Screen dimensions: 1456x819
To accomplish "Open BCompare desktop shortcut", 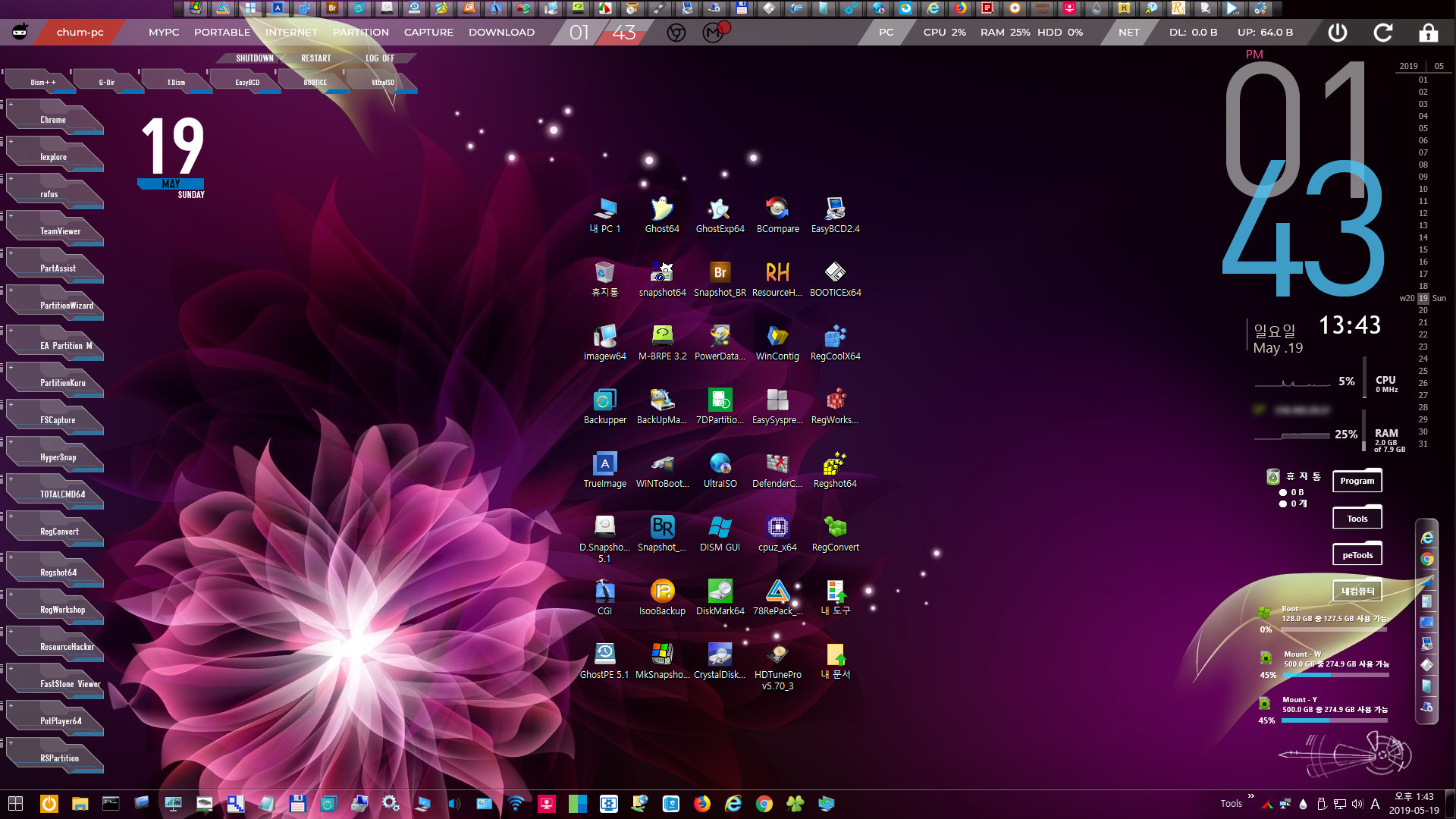I will [777, 215].
